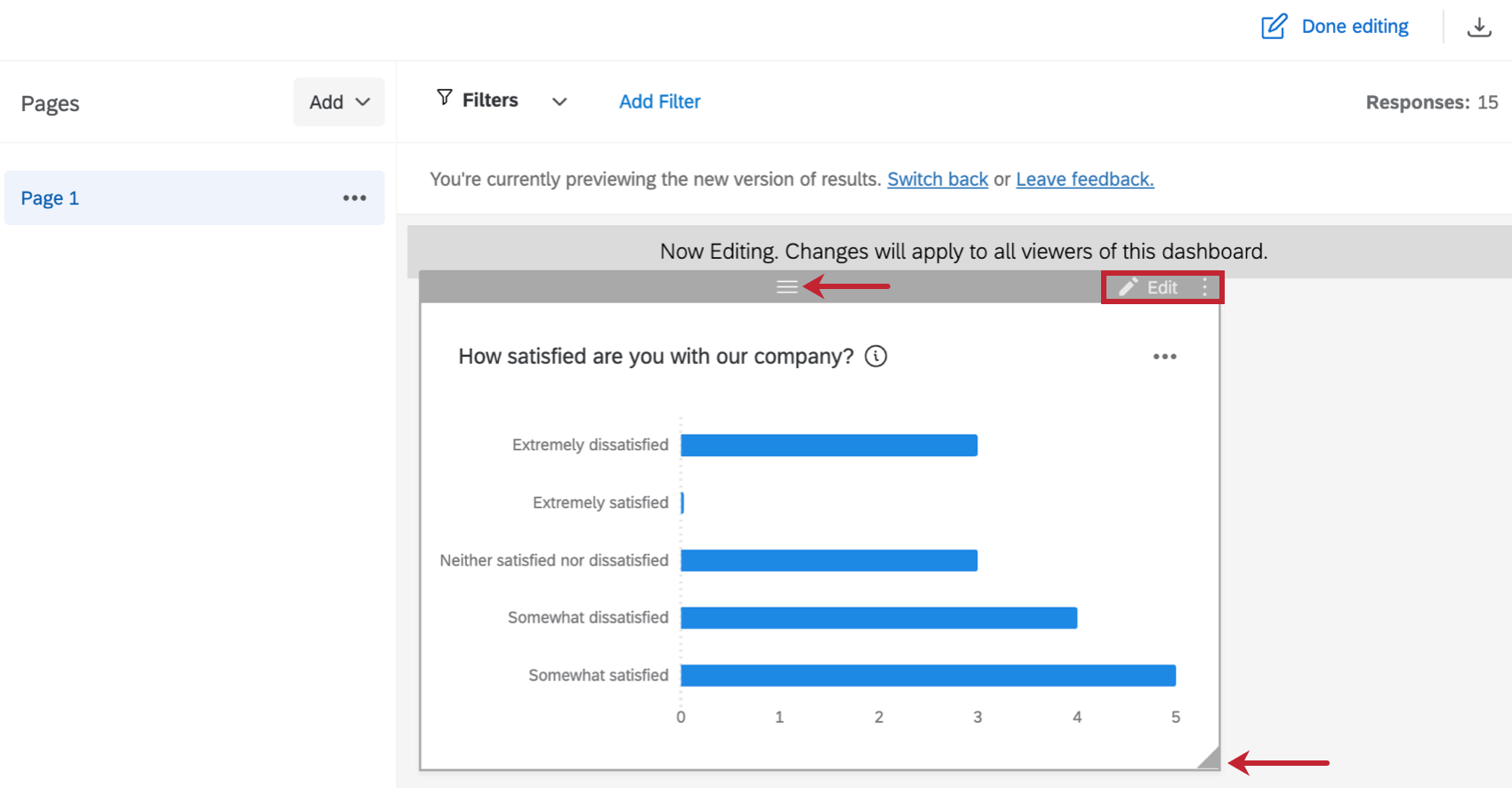Viewport: 1512px width, 788px height.
Task: Open the Add pages dropdown
Action: (x=339, y=102)
